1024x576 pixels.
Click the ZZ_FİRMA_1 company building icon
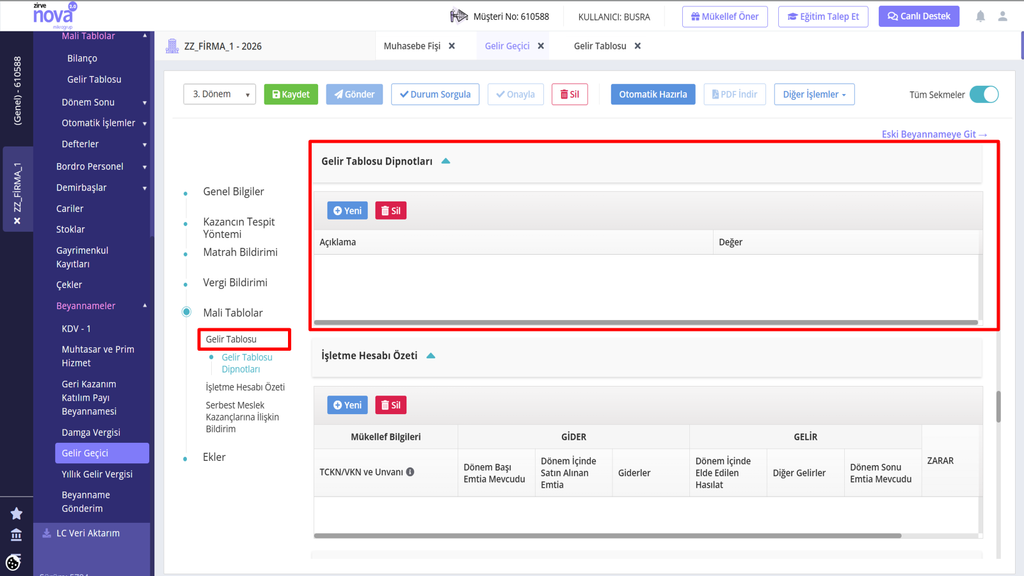coord(172,46)
